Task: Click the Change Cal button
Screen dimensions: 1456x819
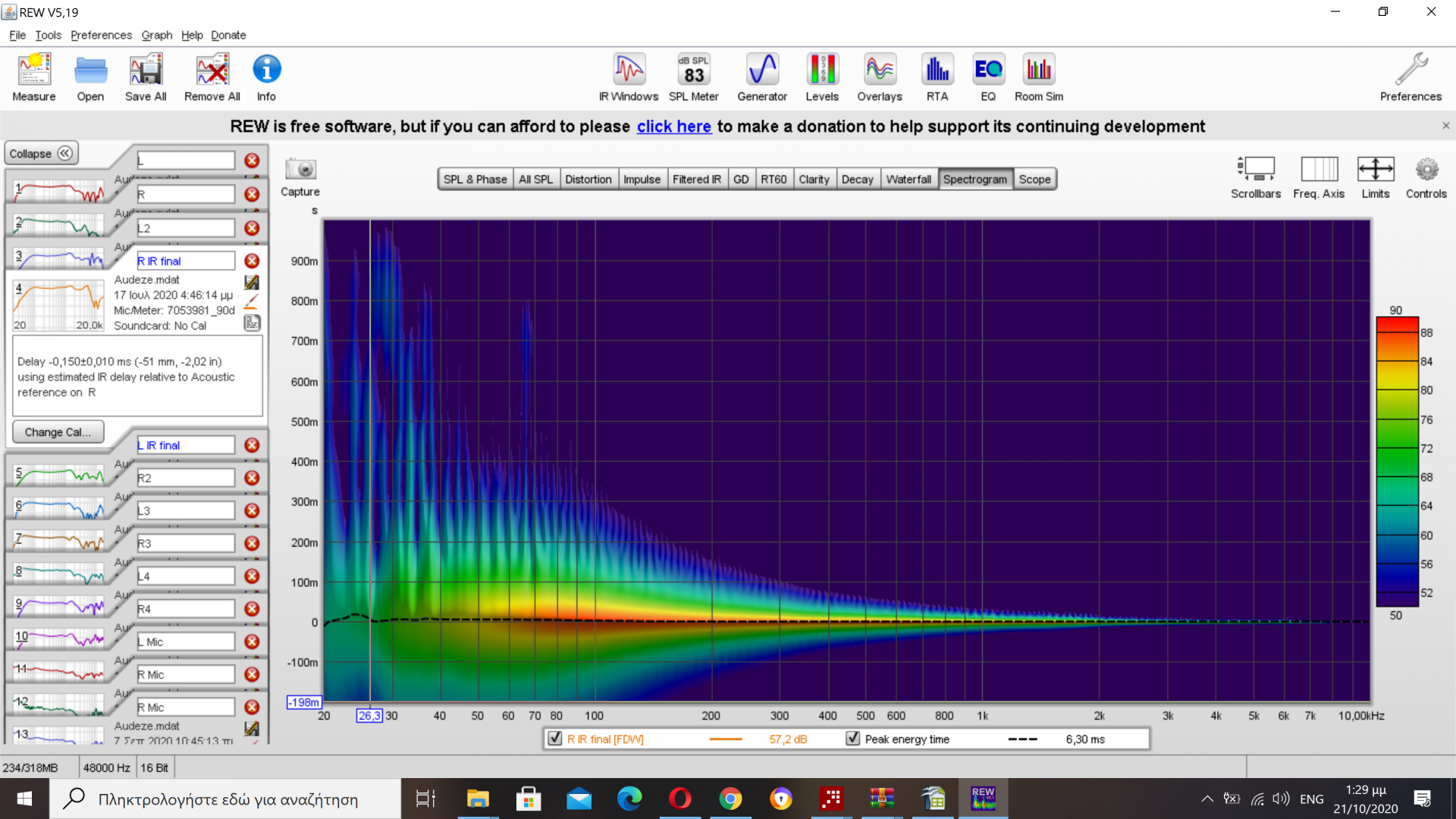Action: (x=58, y=432)
